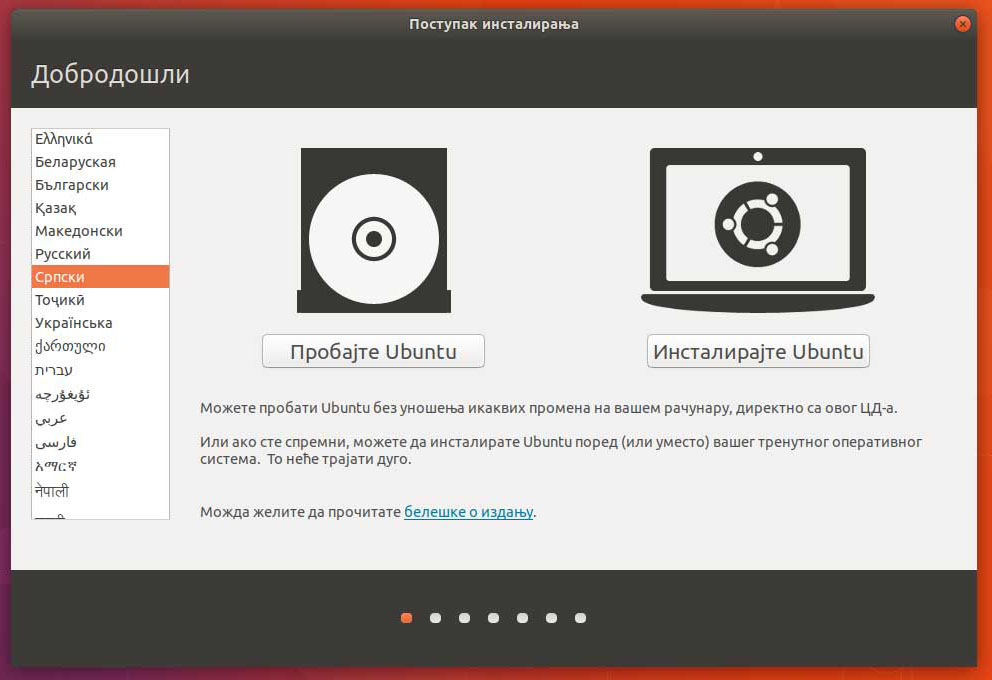The height and width of the screenshot is (680, 992).
Task: Select አማርኛ in the language list
Action: [x=101, y=466]
